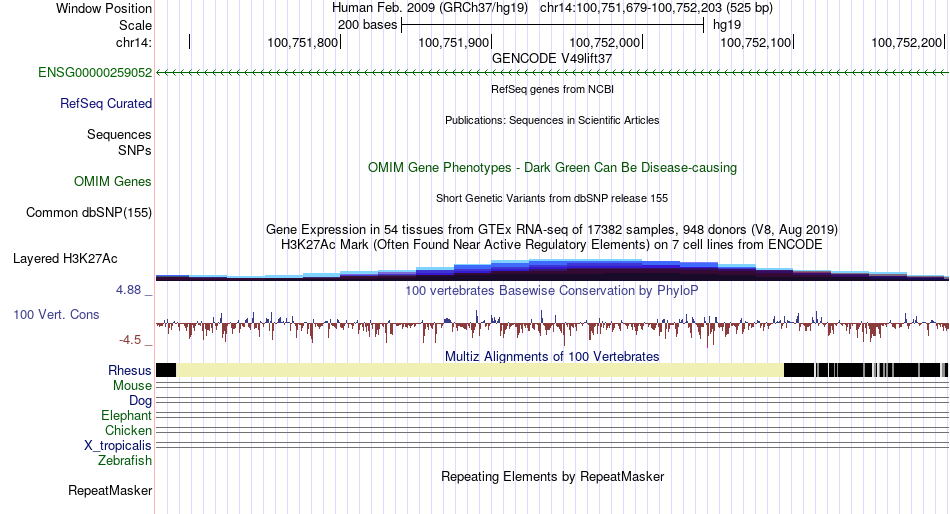The height and width of the screenshot is (514, 950).
Task: Click the GTEx Gene Expression track title
Action: pyautogui.click(x=552, y=230)
